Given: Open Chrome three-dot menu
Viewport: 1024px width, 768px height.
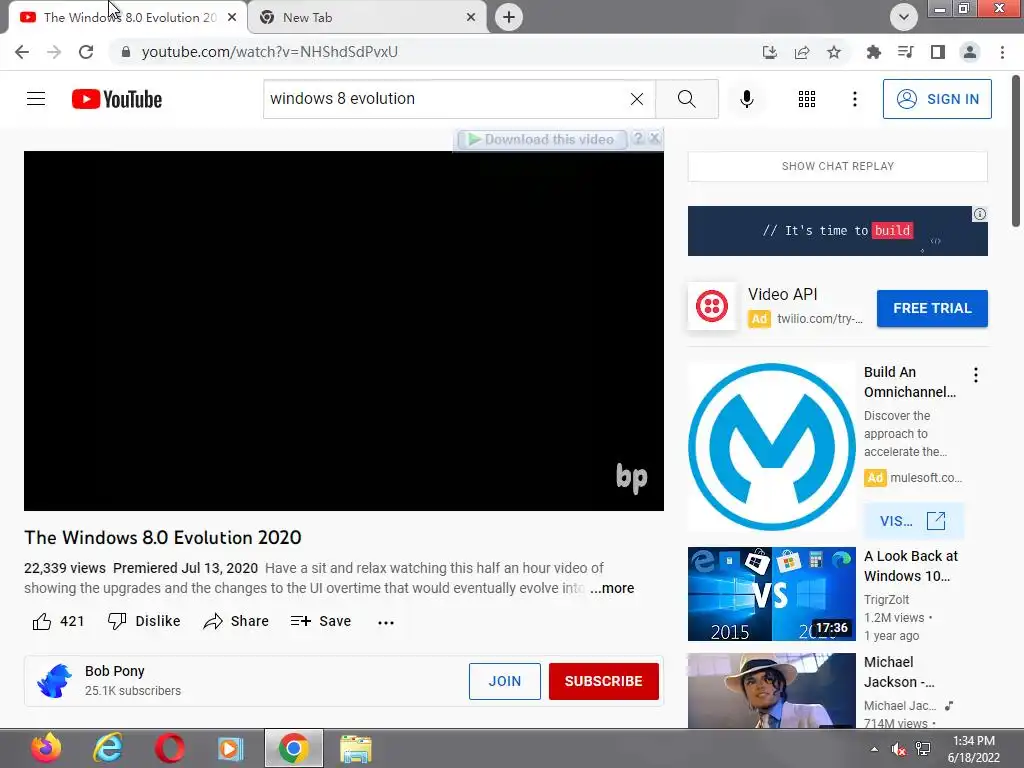Looking at the screenshot, I should 1002,52.
